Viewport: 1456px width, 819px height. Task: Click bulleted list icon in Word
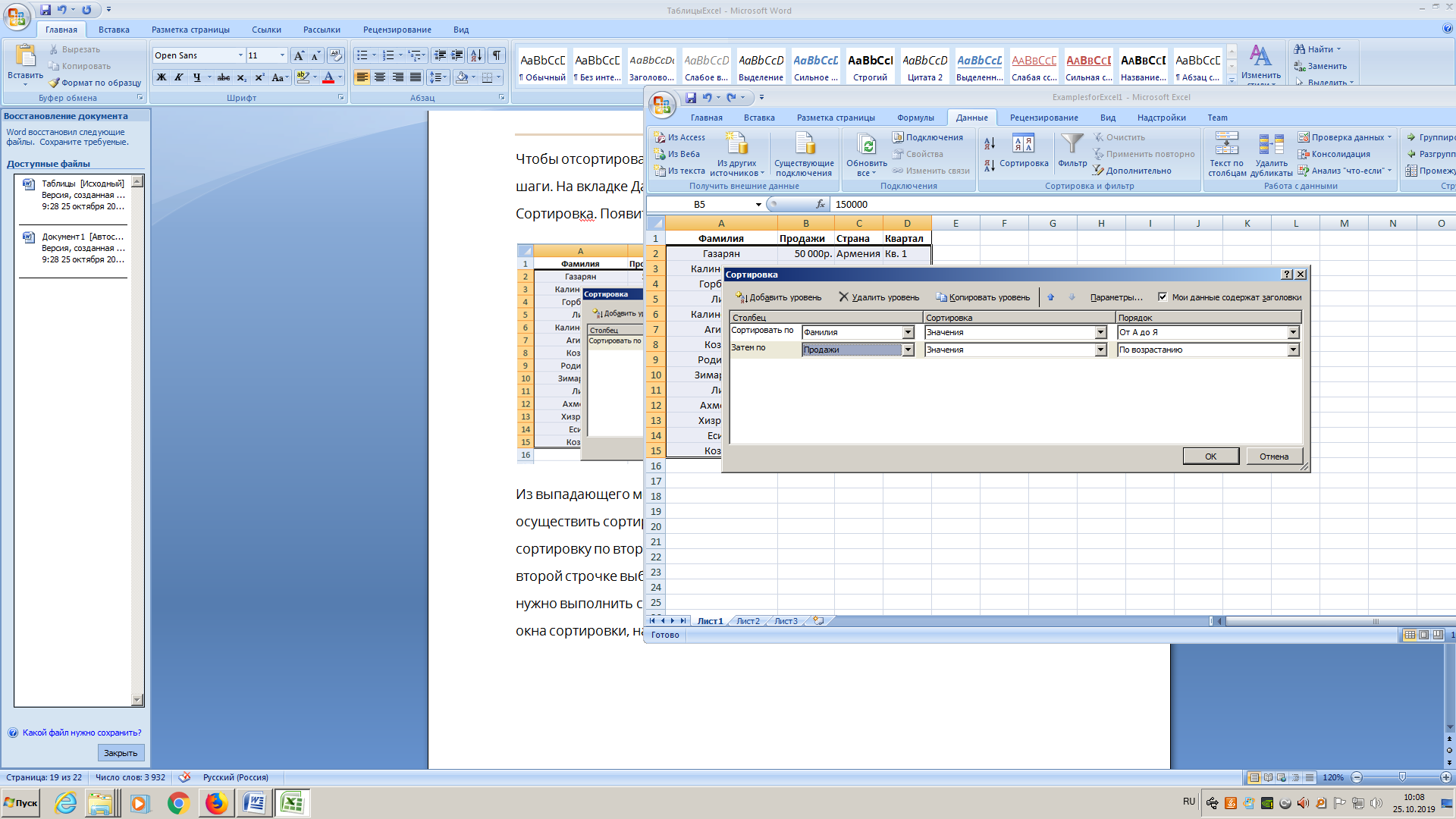point(362,55)
